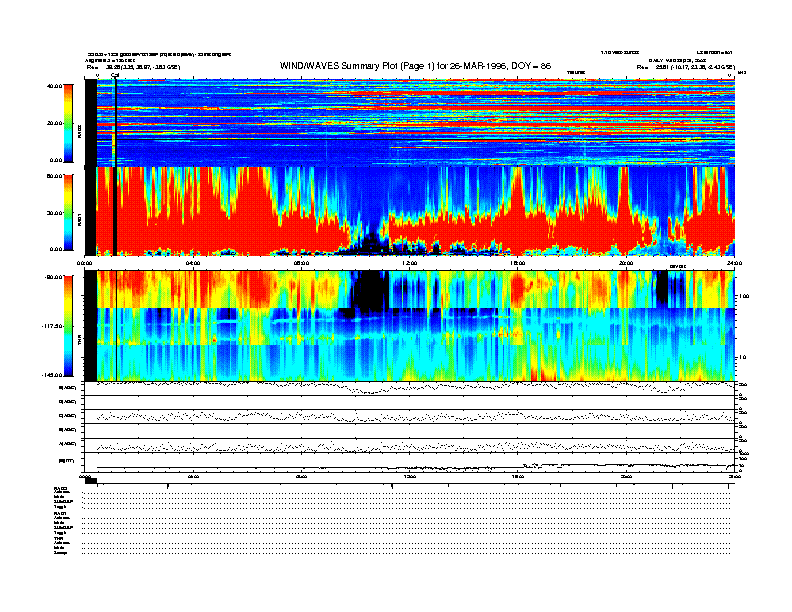The width and height of the screenshot is (792, 612).
Task: Click the -117.50 tick on TNR color scale
Action: click(x=52, y=326)
